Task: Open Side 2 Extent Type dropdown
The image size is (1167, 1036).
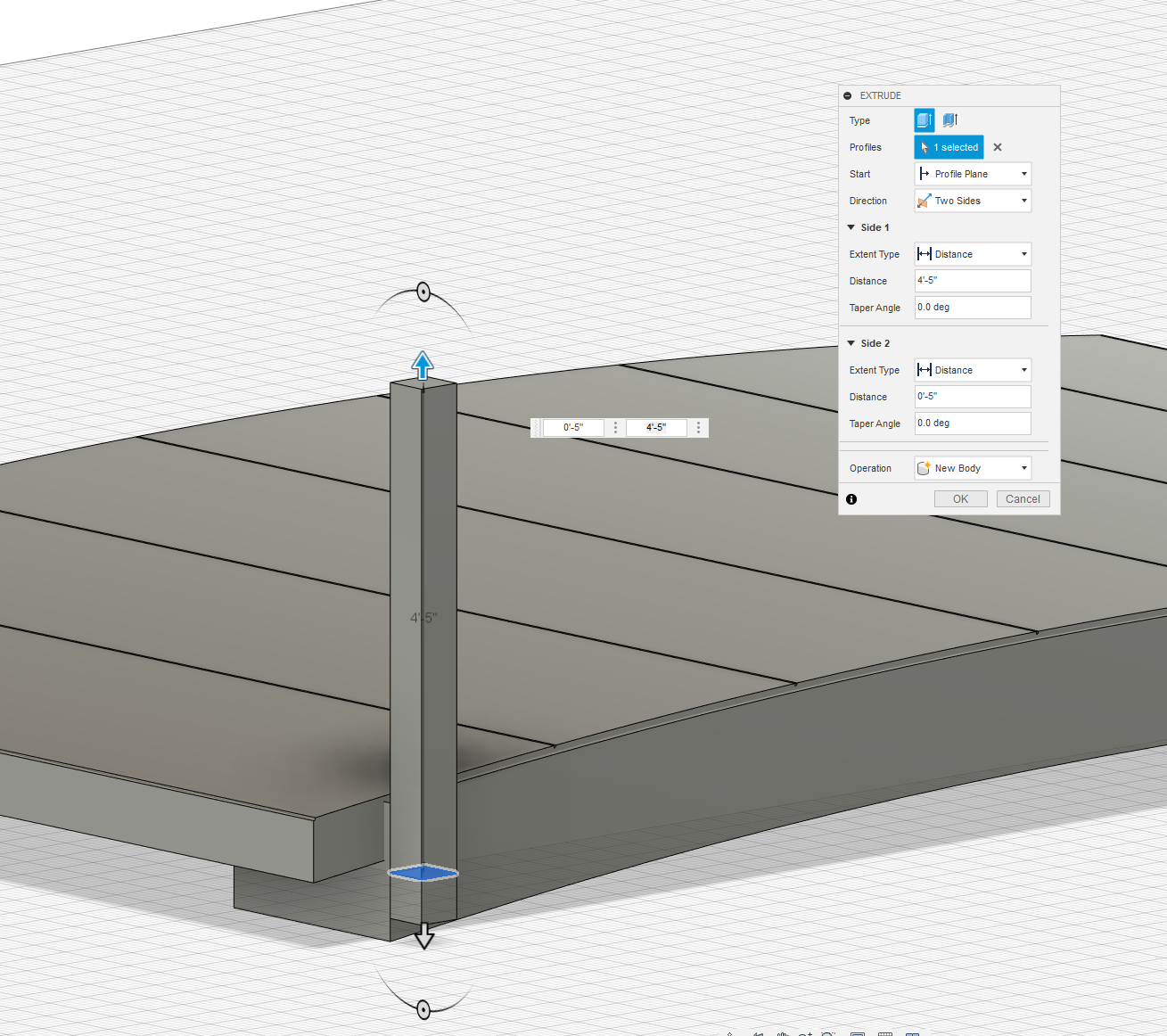Action: coord(973,370)
